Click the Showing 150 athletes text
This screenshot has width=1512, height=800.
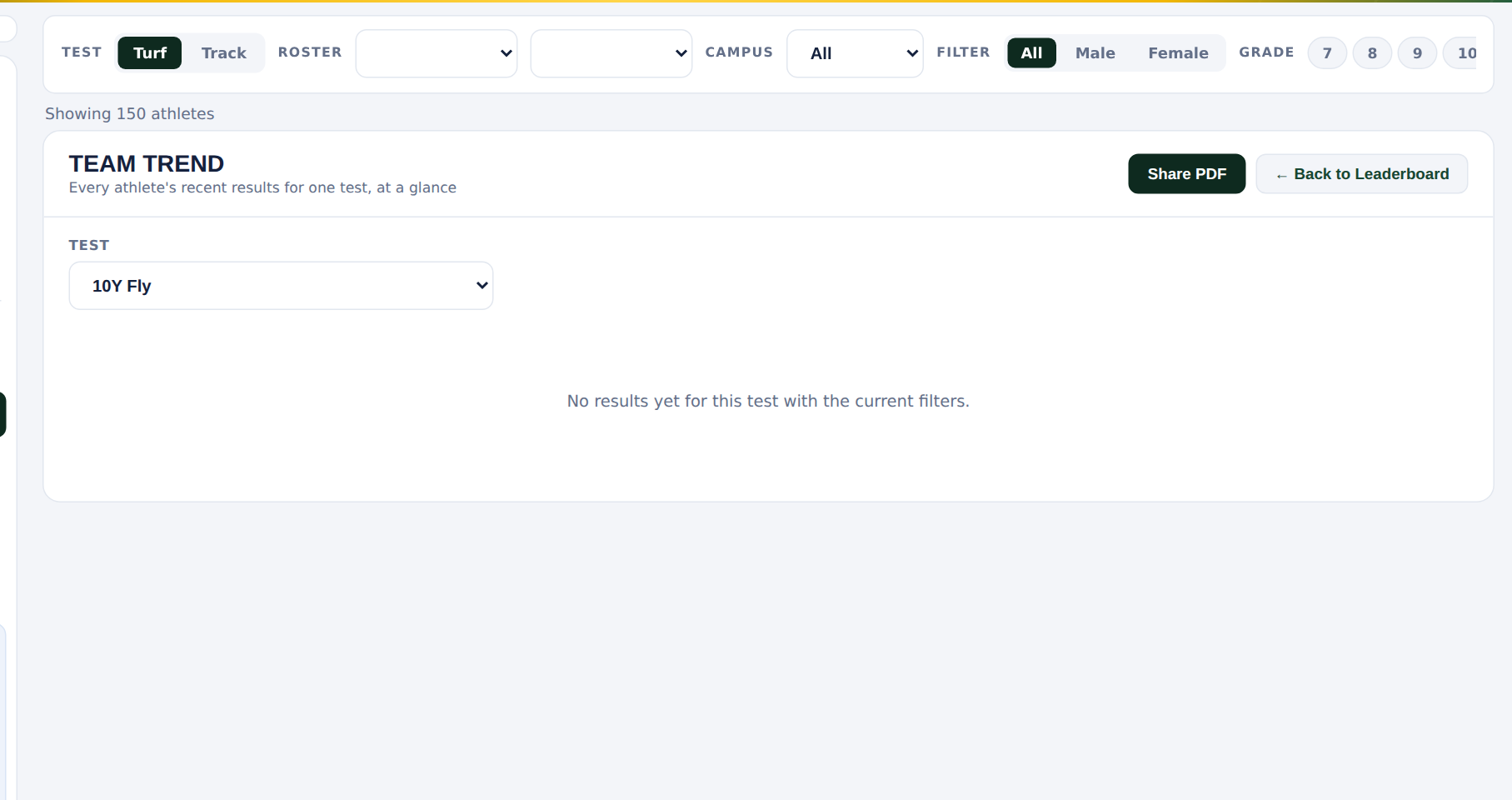click(130, 114)
